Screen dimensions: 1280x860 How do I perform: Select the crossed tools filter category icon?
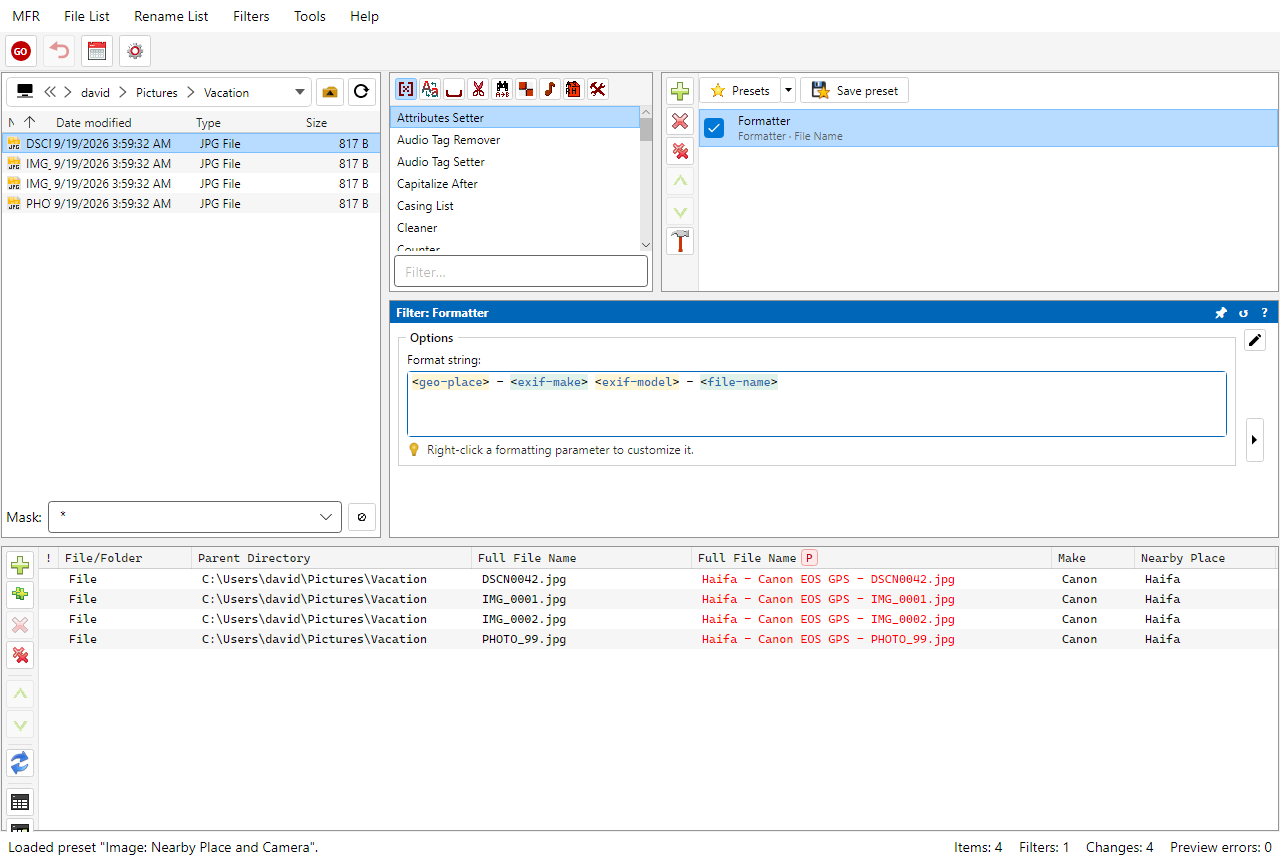(x=598, y=89)
